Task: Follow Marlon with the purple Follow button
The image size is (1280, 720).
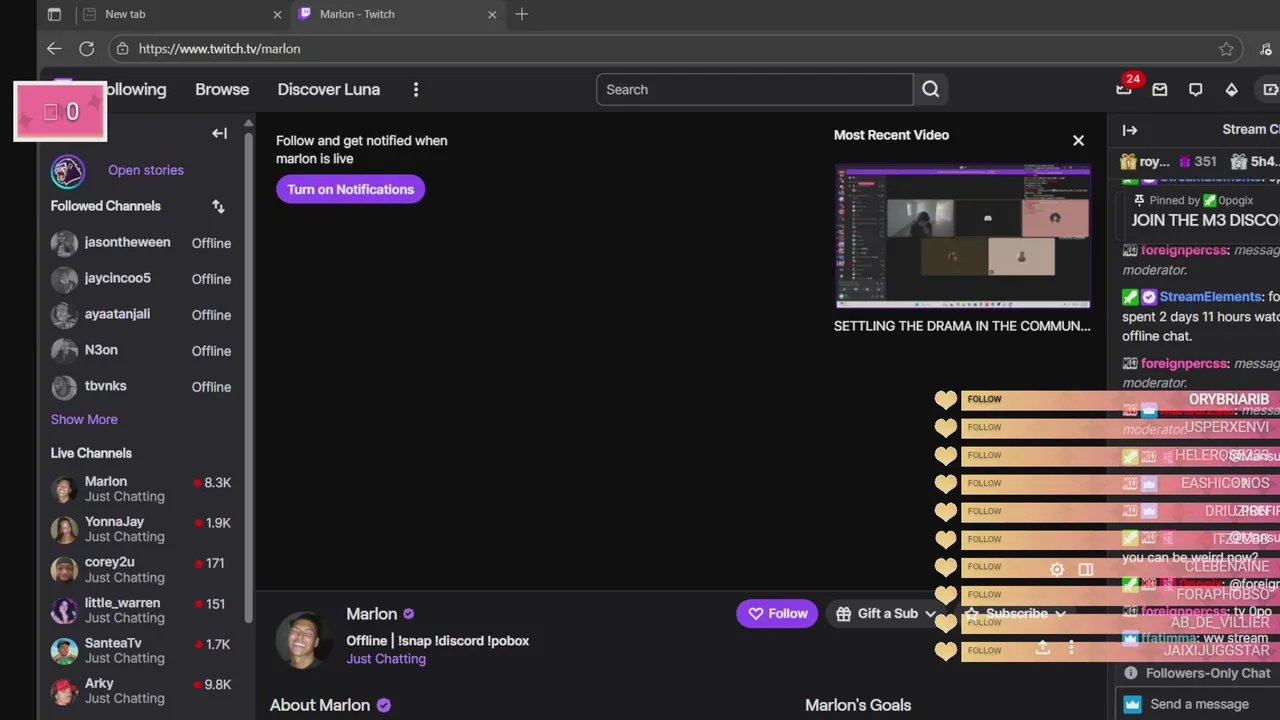Action: 777,613
